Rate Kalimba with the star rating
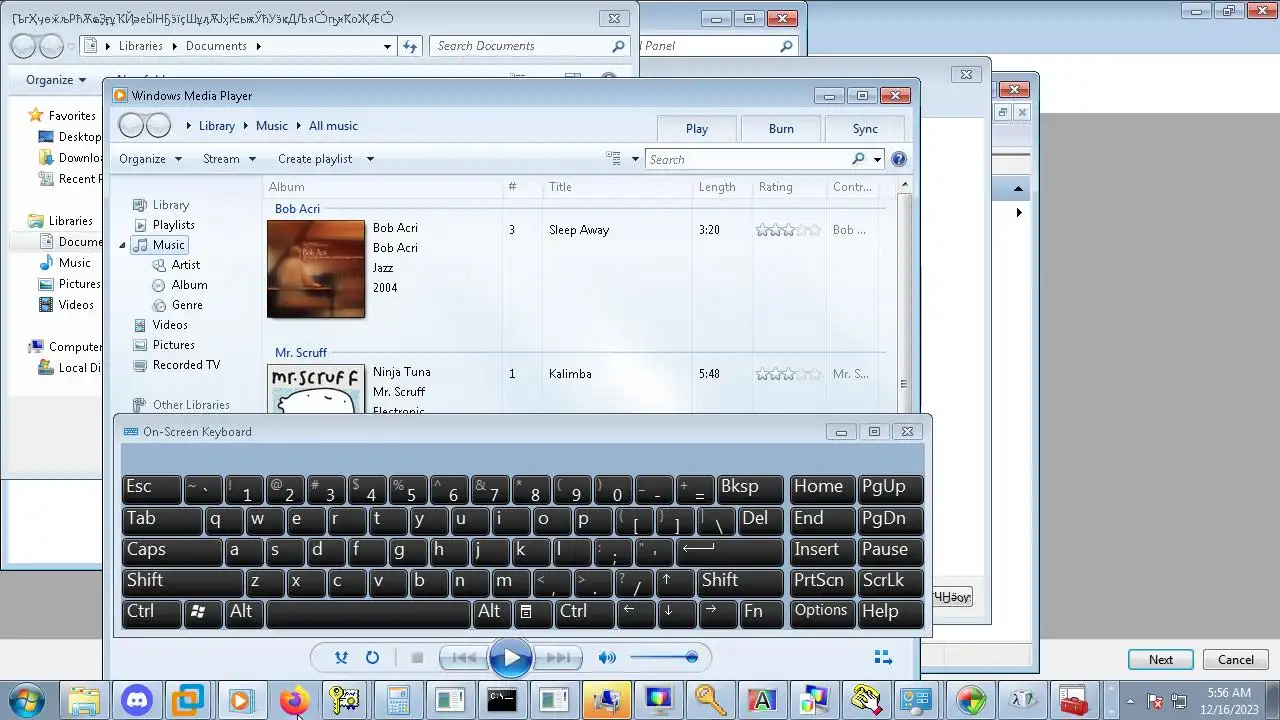 788,374
